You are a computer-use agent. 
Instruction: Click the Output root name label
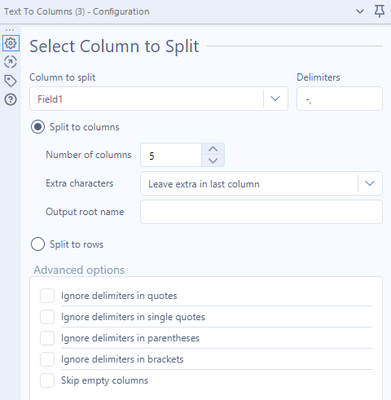coord(85,212)
